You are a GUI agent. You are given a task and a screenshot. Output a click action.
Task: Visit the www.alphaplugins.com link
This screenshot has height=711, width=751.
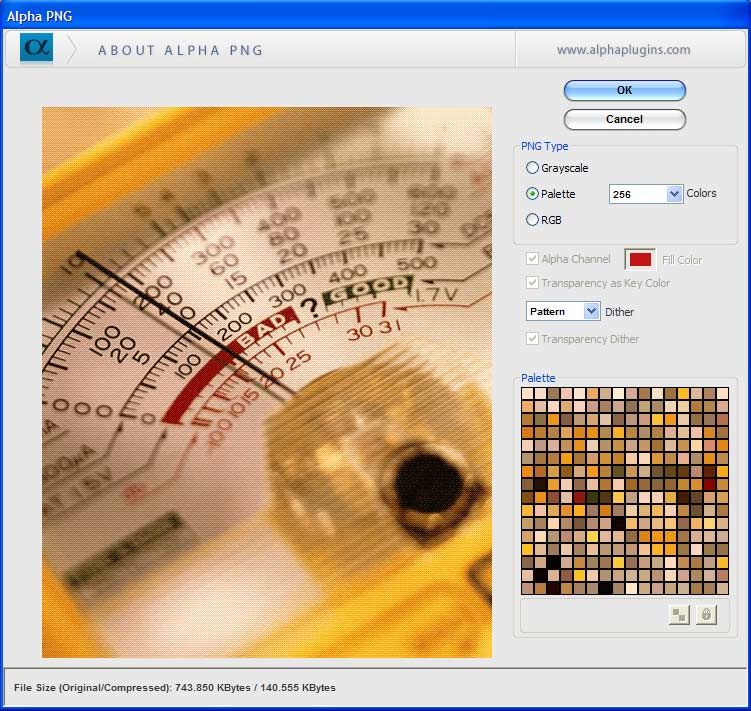tap(623, 49)
